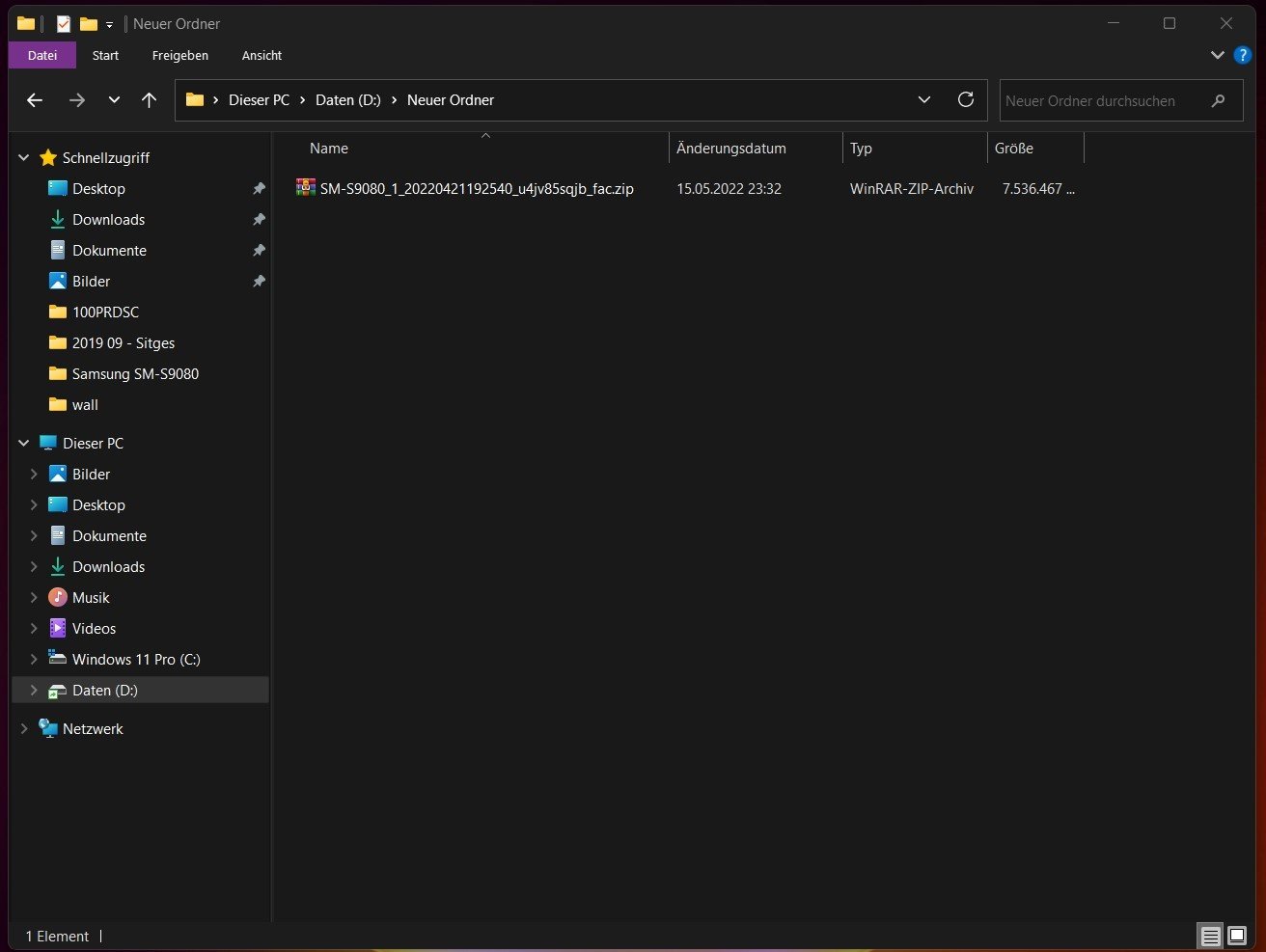Go back with the left arrow

35,100
